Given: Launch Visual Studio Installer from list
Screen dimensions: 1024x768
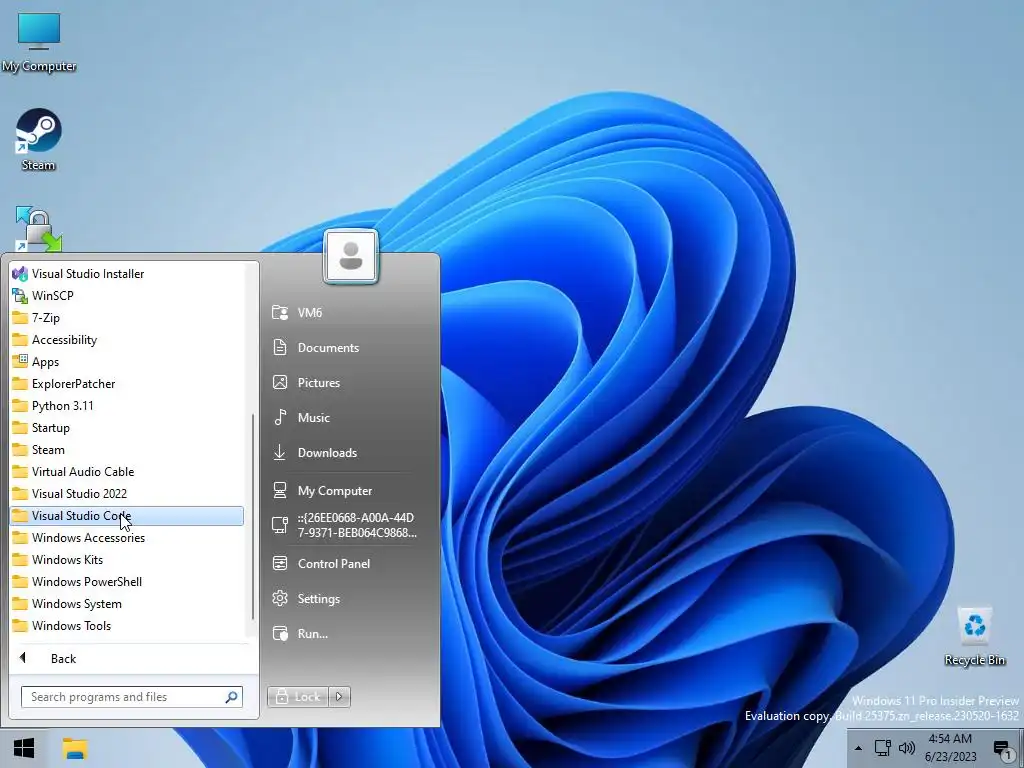Looking at the screenshot, I should pos(127,274).
